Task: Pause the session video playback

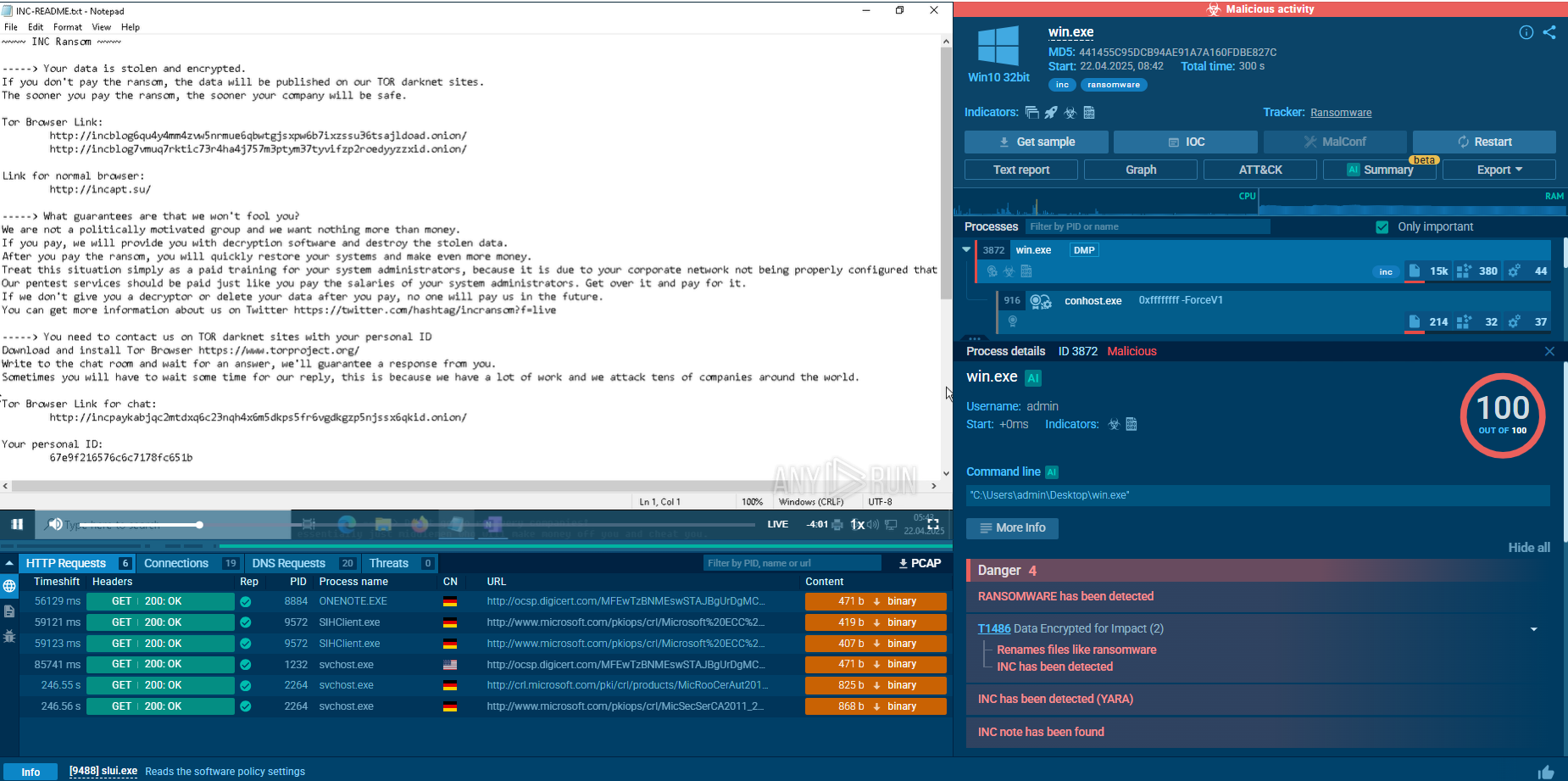Action: [17, 524]
